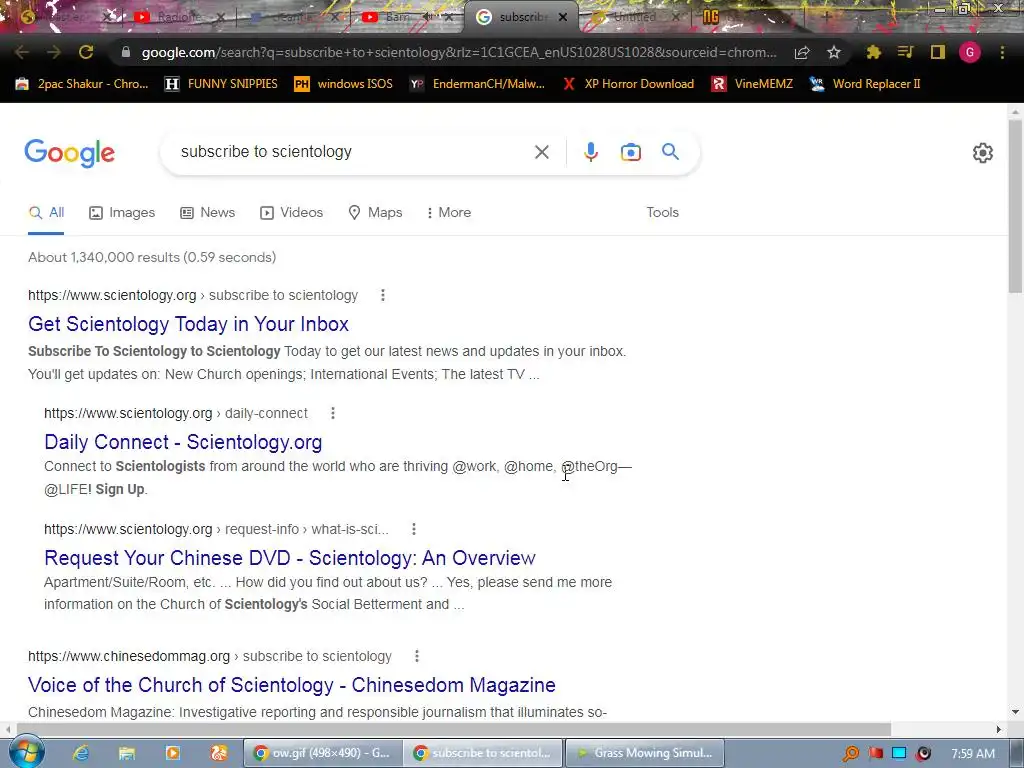Start voice search with microphone icon

pyautogui.click(x=590, y=152)
